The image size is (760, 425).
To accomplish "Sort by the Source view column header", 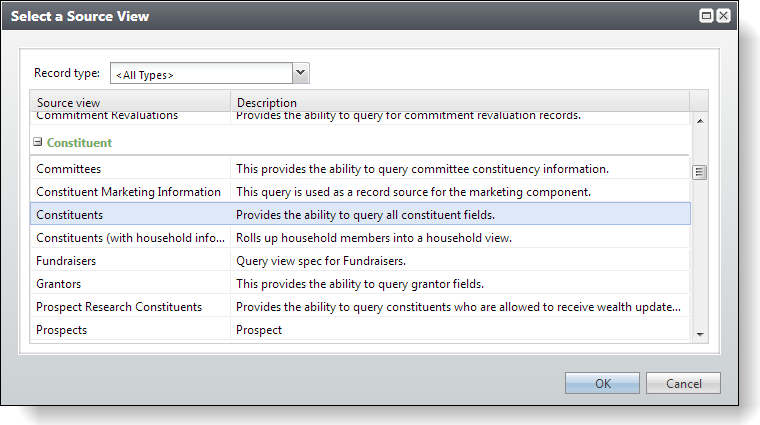I will click(x=130, y=102).
